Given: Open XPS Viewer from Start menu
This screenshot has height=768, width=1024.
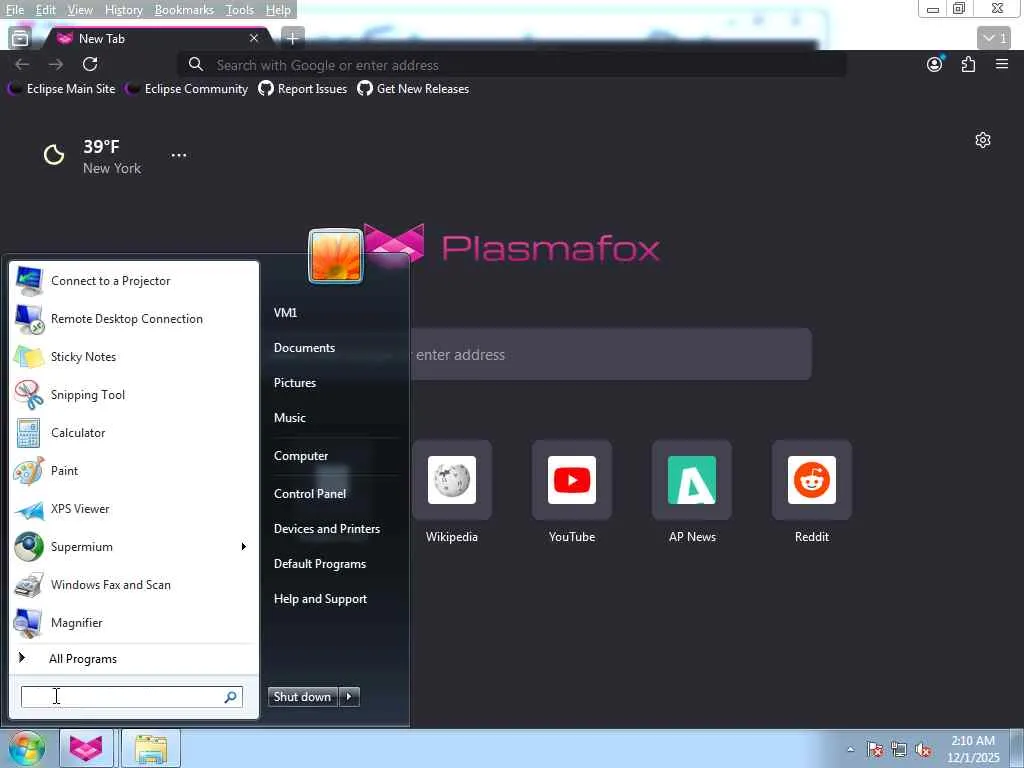Looking at the screenshot, I should (x=133, y=509).
